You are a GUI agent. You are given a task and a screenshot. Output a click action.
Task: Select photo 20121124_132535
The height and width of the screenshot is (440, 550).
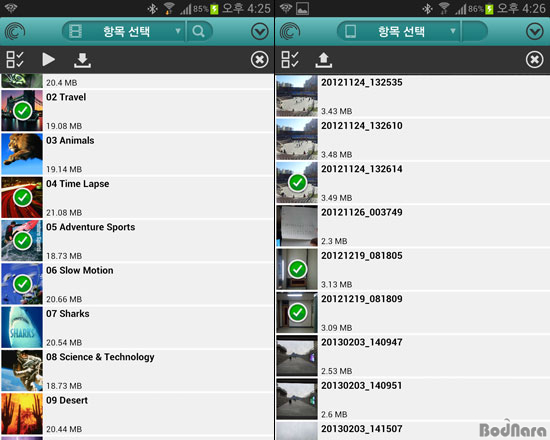pos(413,96)
